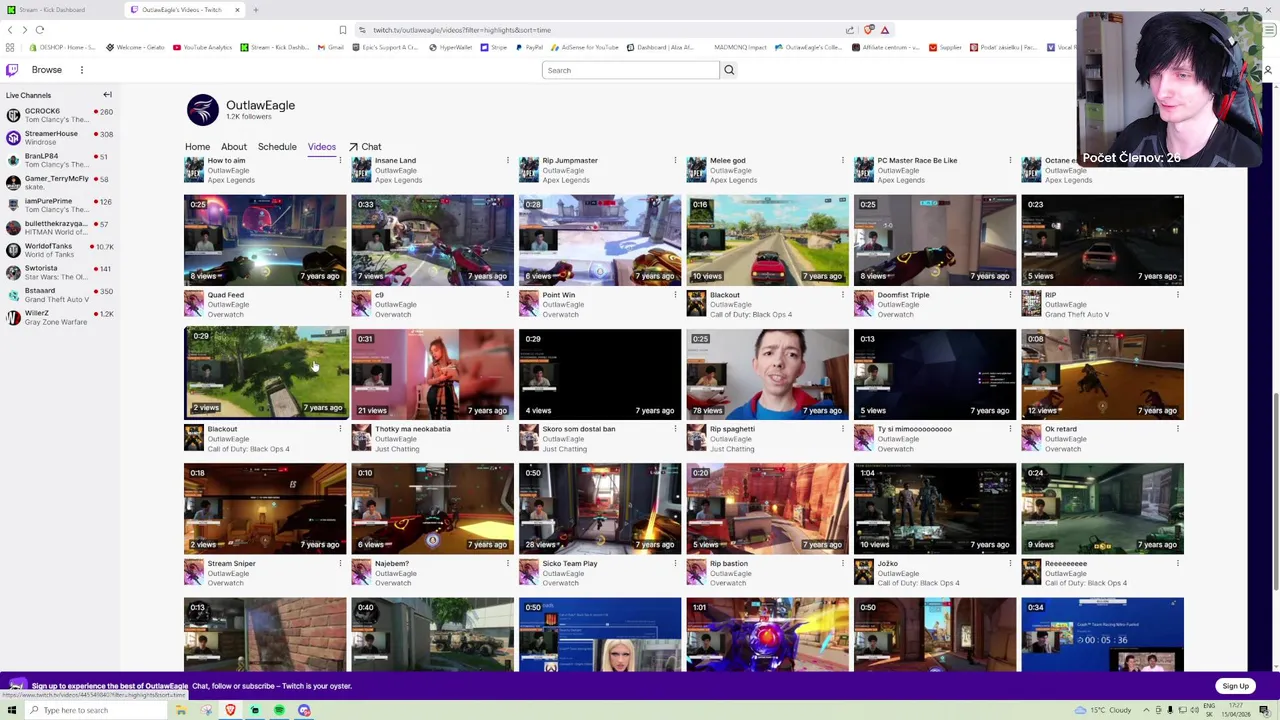1280x720 pixels.
Task: Click the Windows taskbar search box
Action: tap(95, 710)
